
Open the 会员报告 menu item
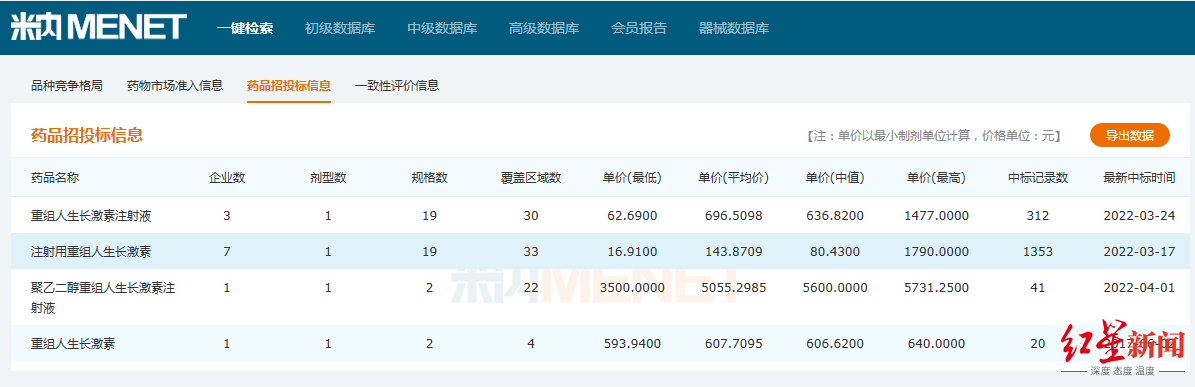[639, 29]
